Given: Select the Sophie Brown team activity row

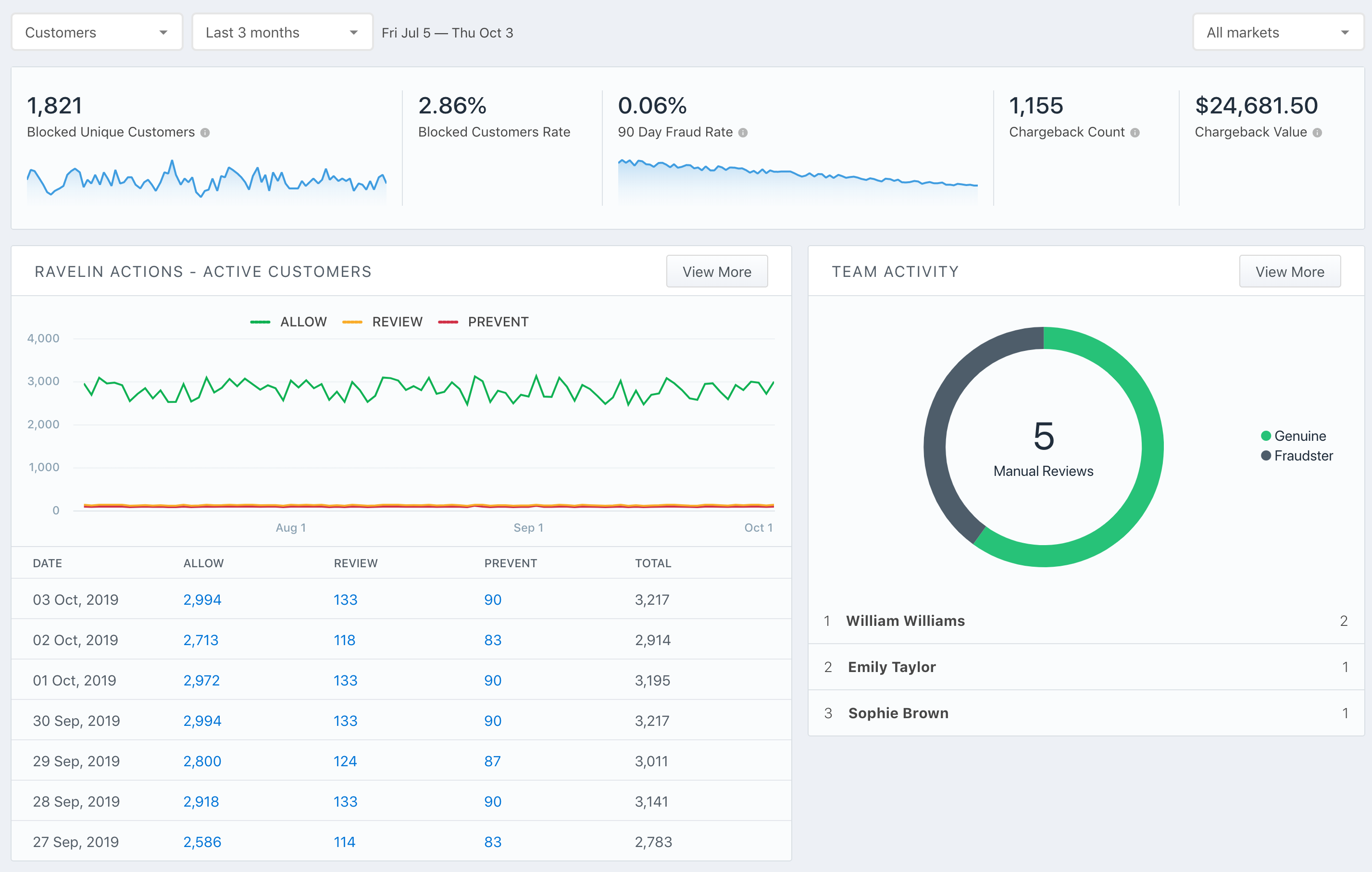Looking at the screenshot, I should tap(898, 712).
